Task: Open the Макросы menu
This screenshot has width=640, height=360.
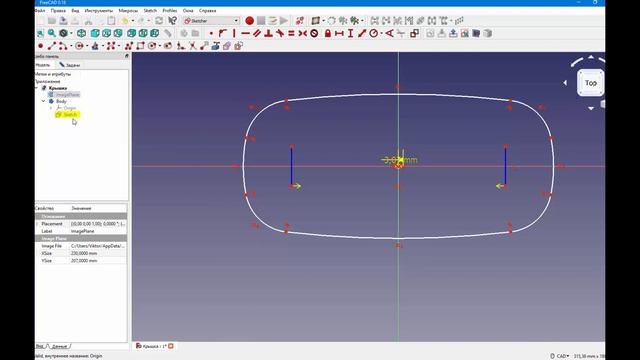Action: (x=128, y=11)
